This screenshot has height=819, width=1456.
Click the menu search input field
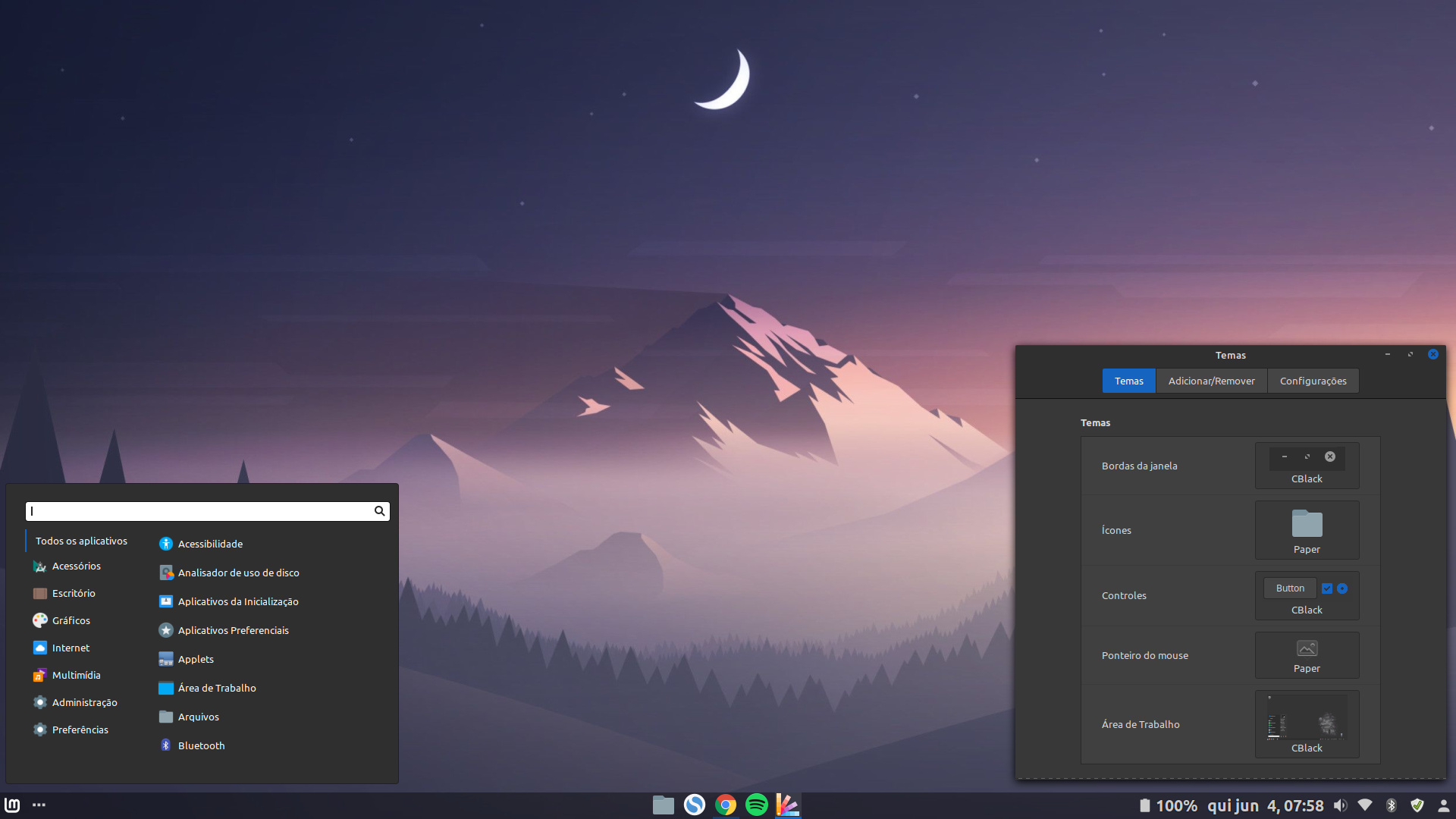coord(199,511)
